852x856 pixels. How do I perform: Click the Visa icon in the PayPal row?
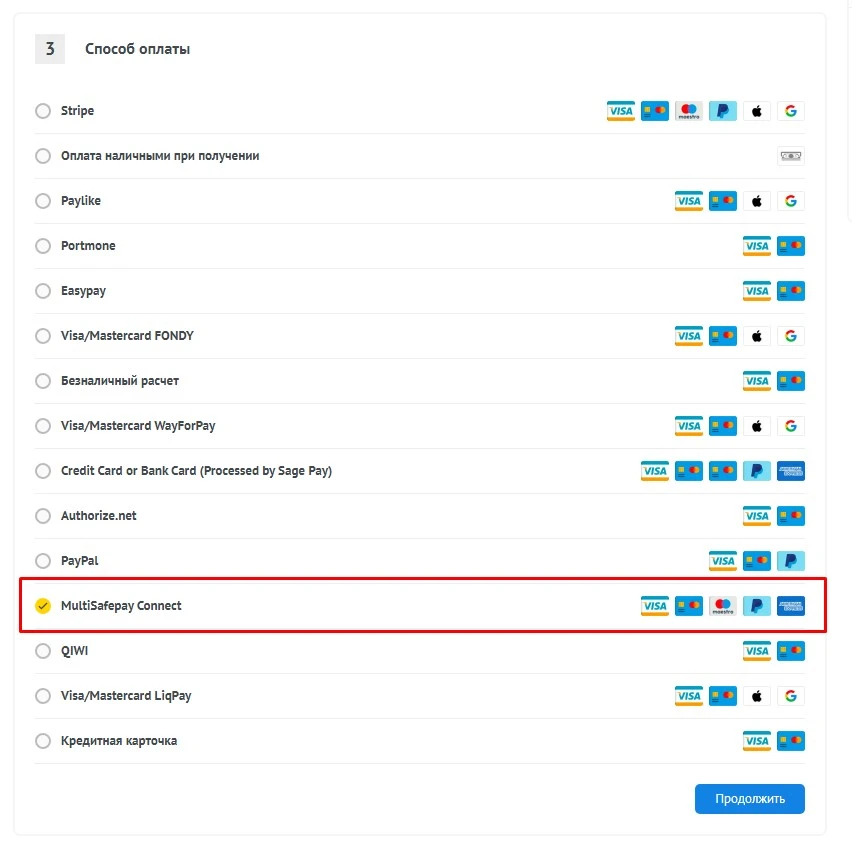[x=722, y=560]
